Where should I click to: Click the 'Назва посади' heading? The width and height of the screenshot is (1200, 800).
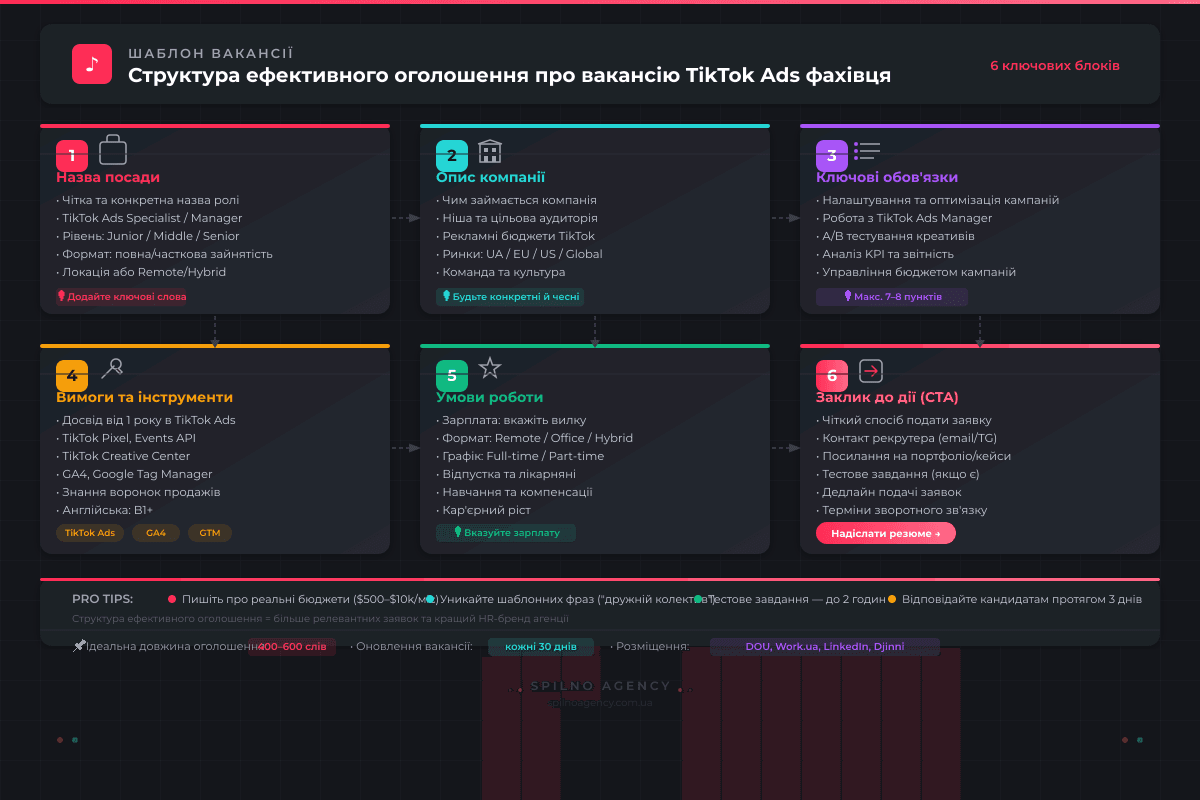(x=108, y=178)
